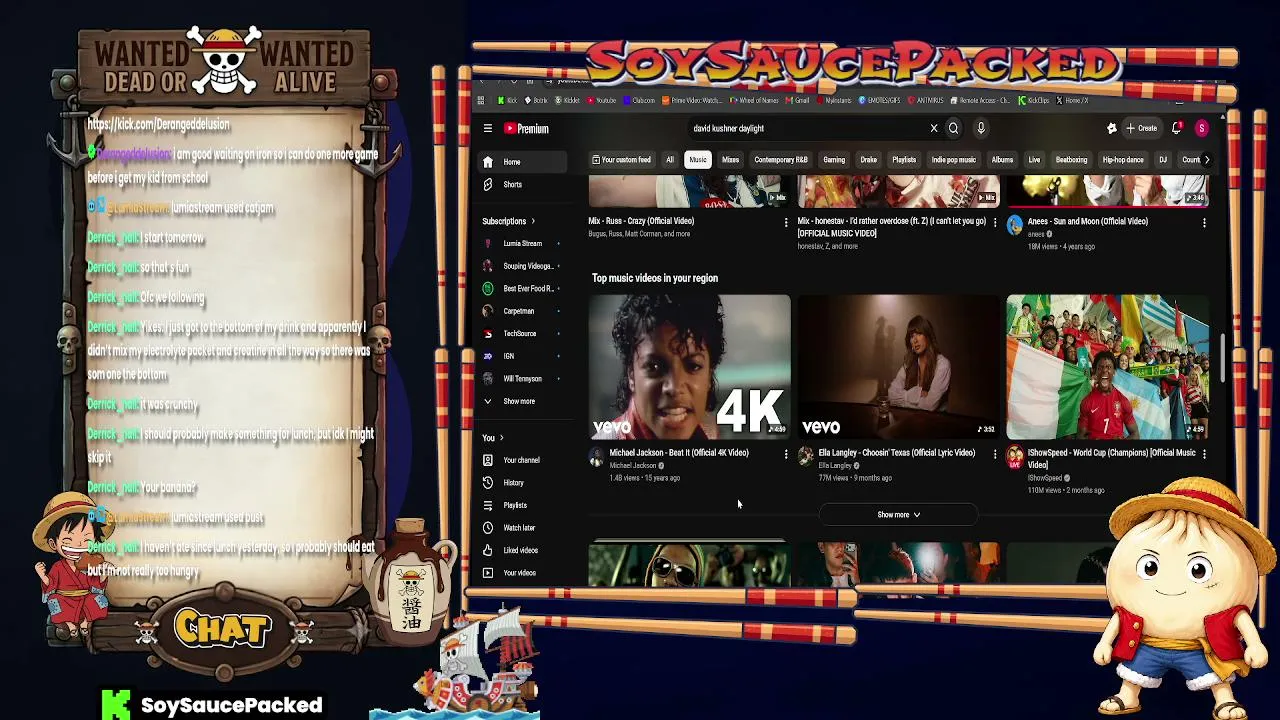This screenshot has width=1280, height=720.
Task: Open the YouTube hamburger guide menu
Action: point(488,128)
